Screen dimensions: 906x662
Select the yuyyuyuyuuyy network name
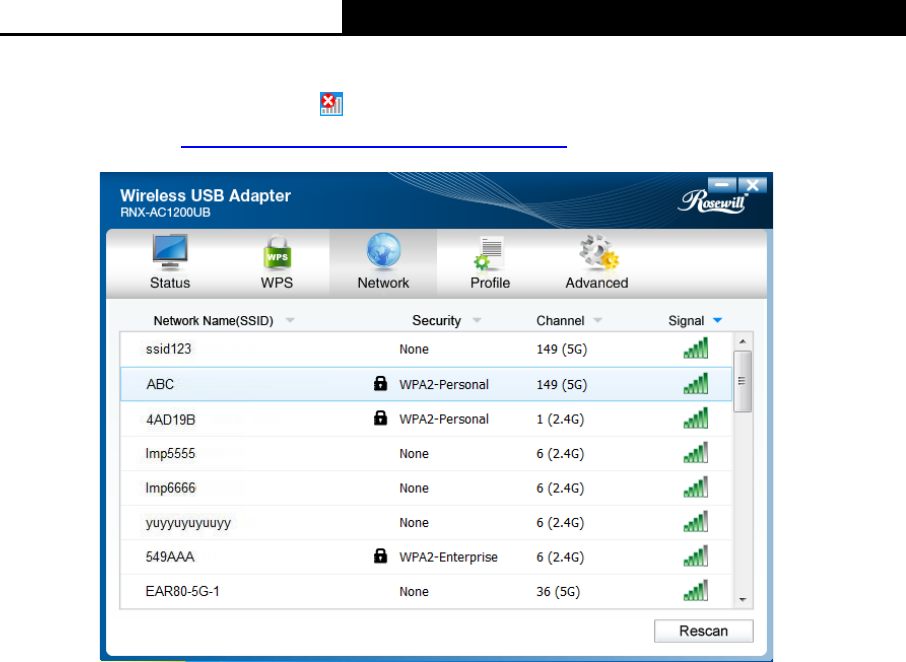(188, 523)
